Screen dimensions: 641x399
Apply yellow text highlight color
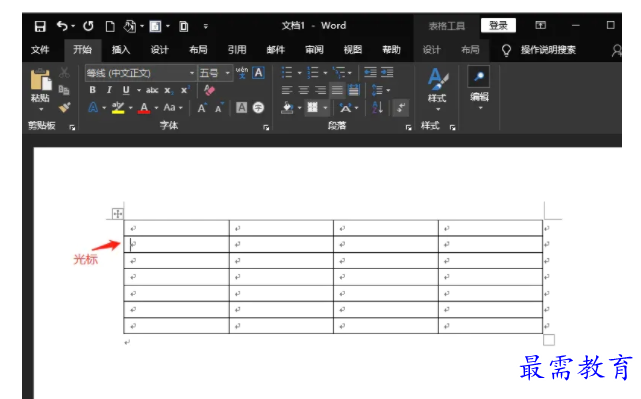(x=118, y=108)
